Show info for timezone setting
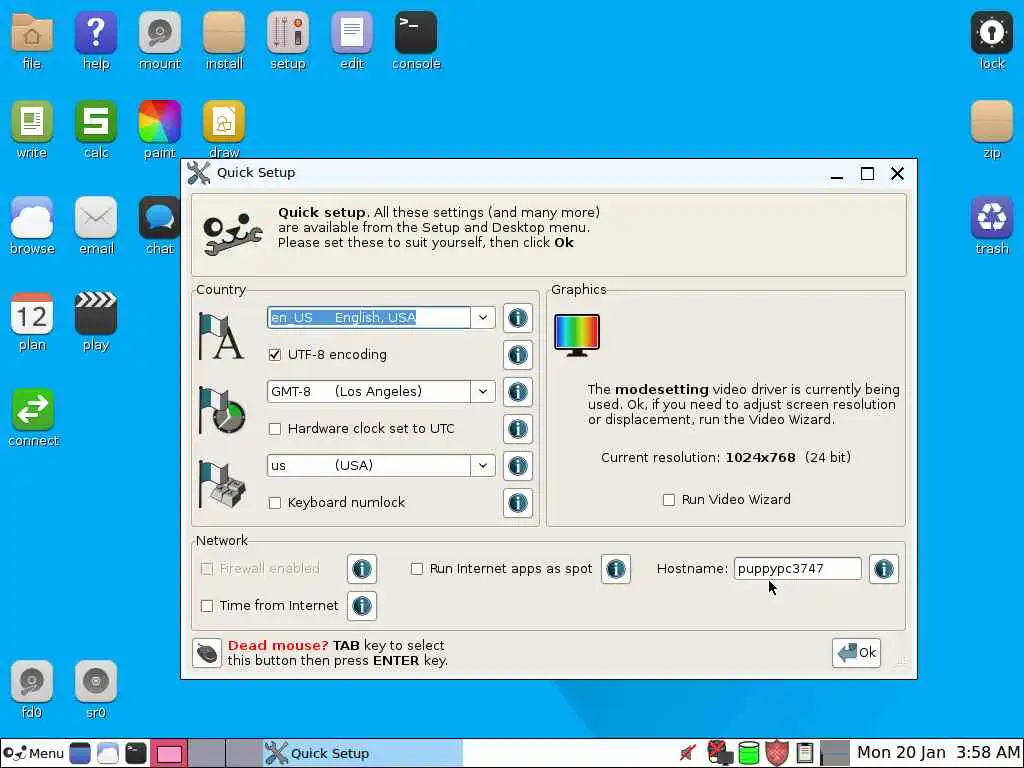1024x768 pixels. [x=517, y=392]
